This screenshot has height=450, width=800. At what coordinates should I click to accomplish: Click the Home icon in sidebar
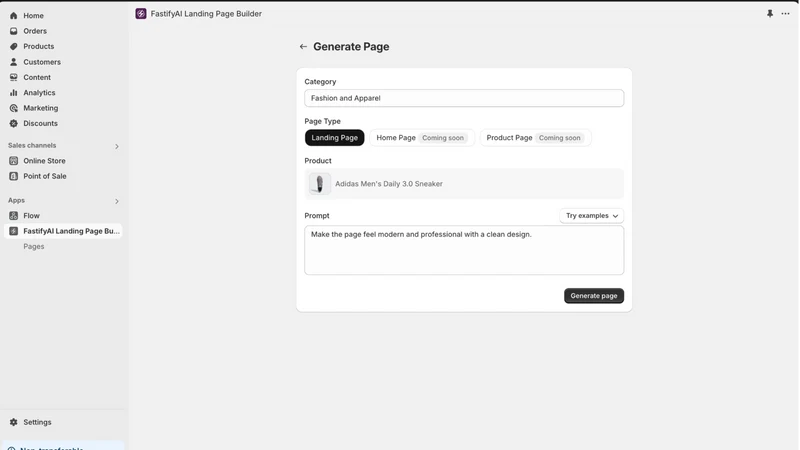pyautogui.click(x=14, y=16)
